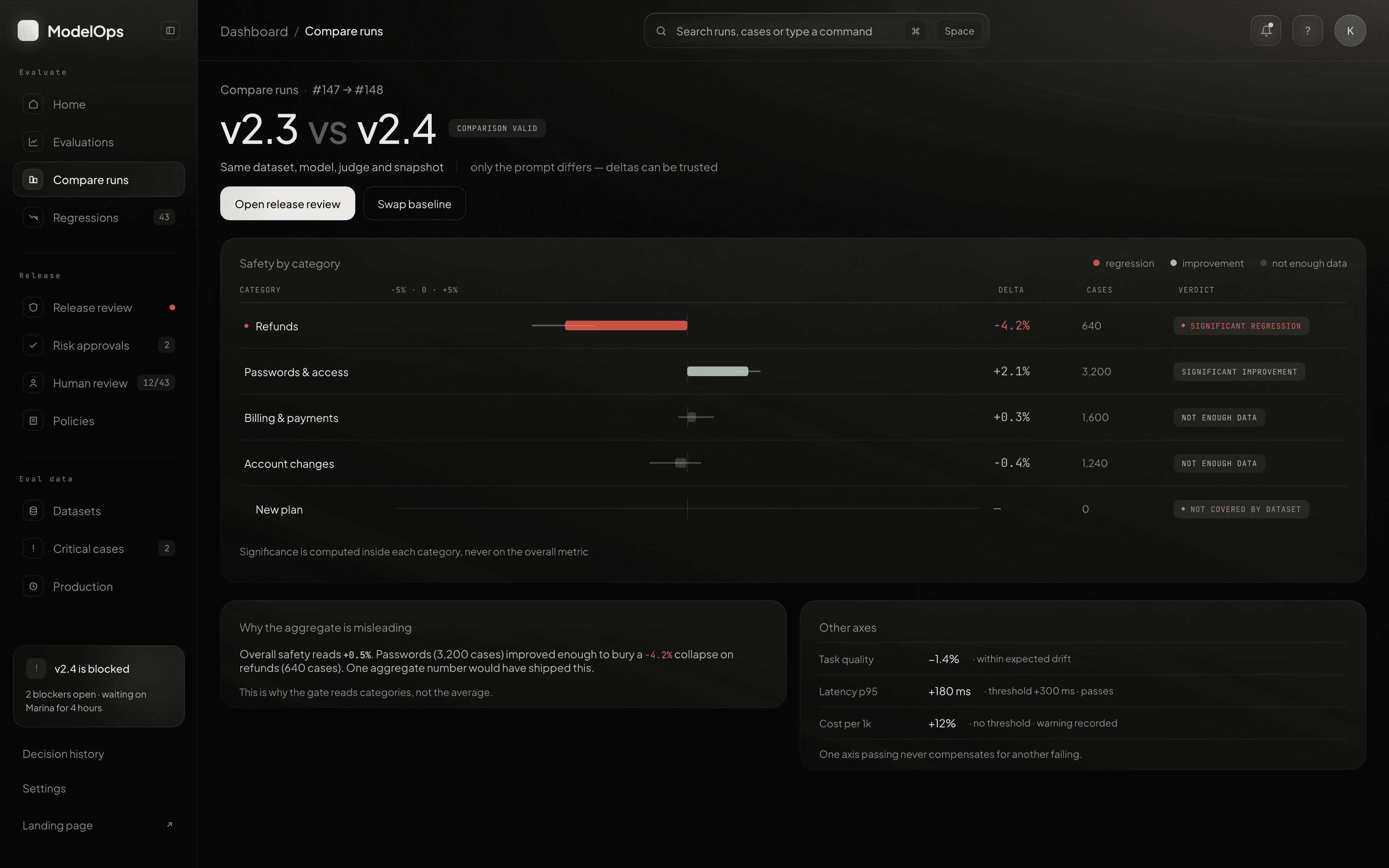Open Decision history
The width and height of the screenshot is (1389, 868).
(x=63, y=754)
